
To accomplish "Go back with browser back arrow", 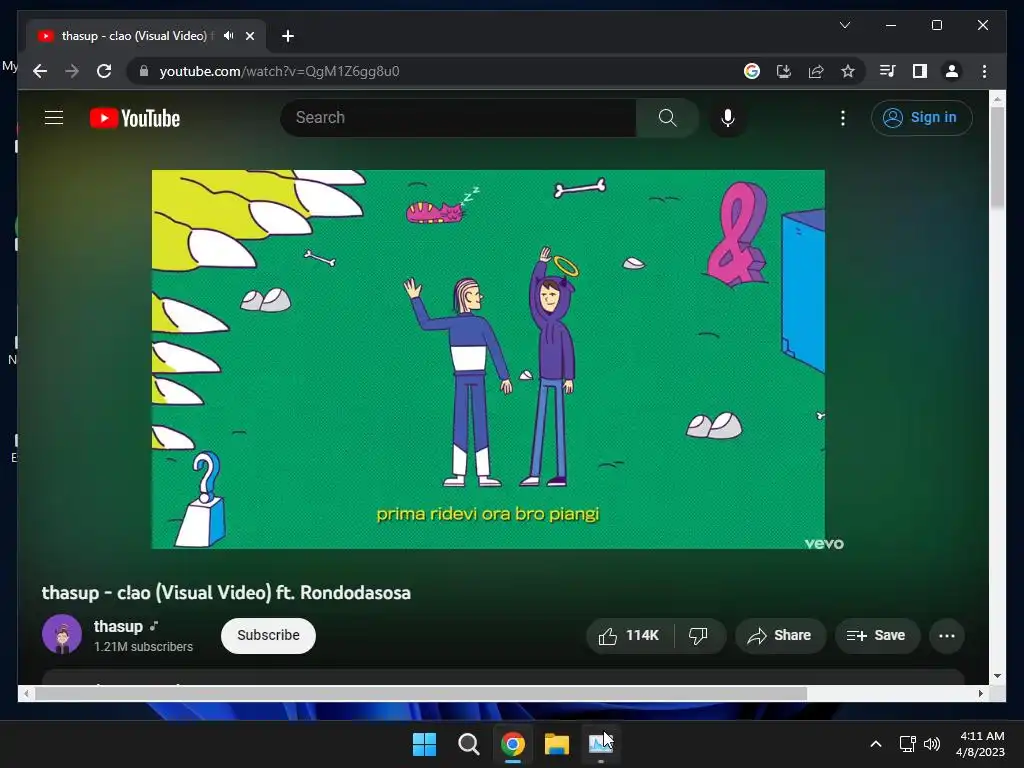I will tap(40, 71).
